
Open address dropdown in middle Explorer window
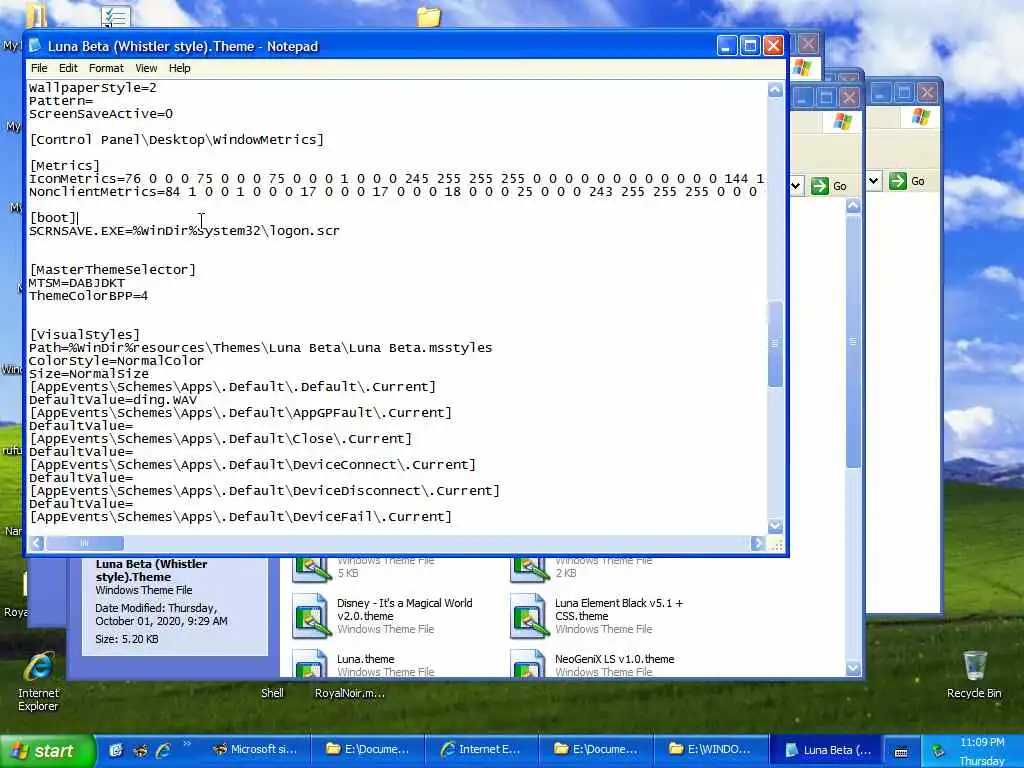795,185
